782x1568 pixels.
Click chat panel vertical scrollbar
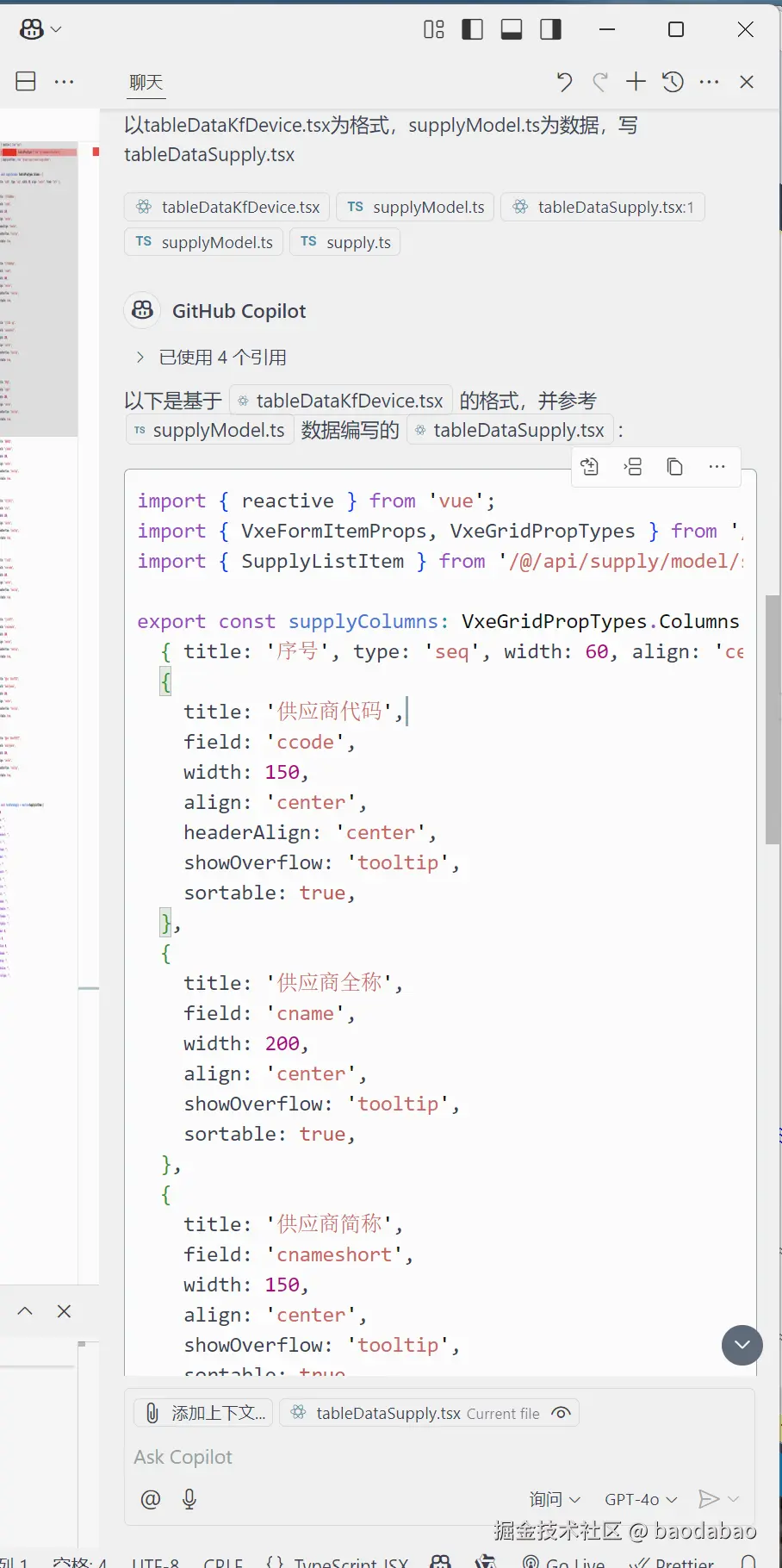coord(773,719)
